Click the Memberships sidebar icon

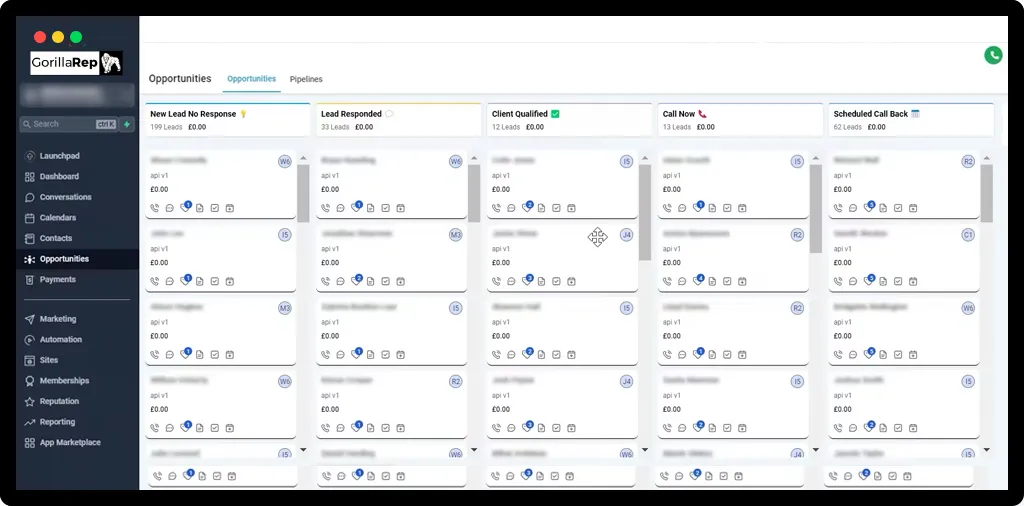pyautogui.click(x=29, y=381)
